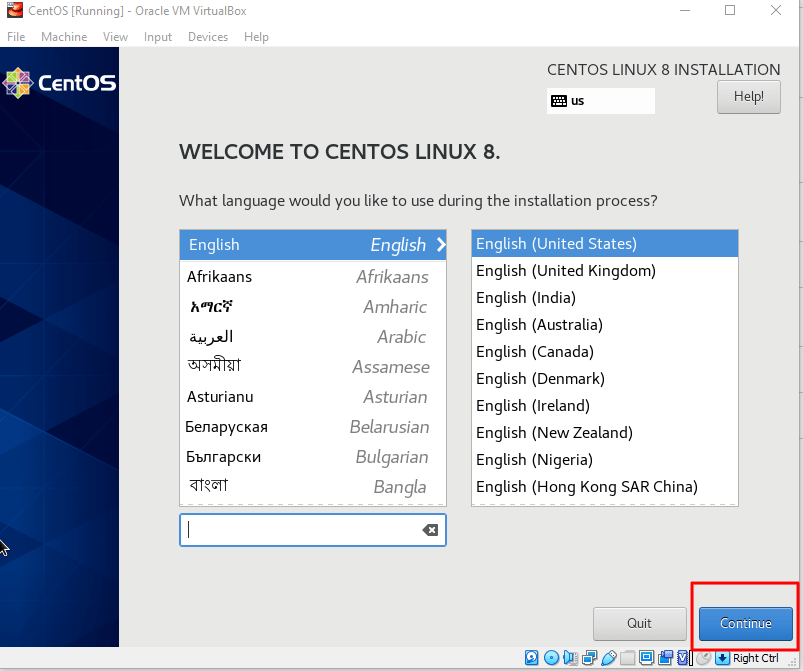The width and height of the screenshot is (803, 671).
Task: Click the chevron arrow on English row
Action: (x=441, y=245)
